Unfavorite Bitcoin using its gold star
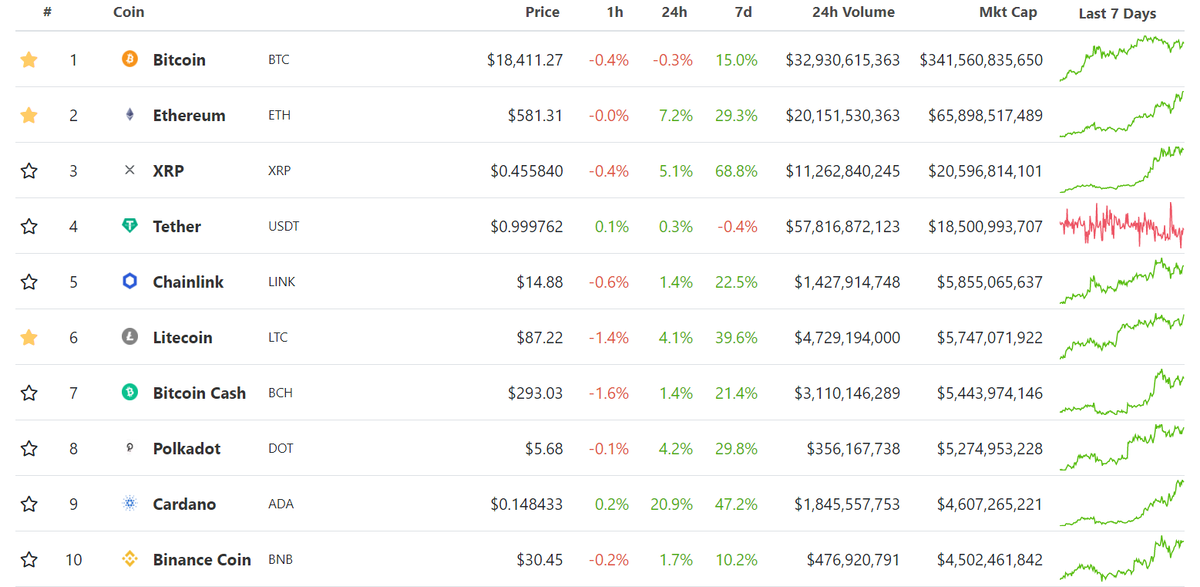Screen dimensions: 1200x587 pyautogui.click(x=29, y=60)
